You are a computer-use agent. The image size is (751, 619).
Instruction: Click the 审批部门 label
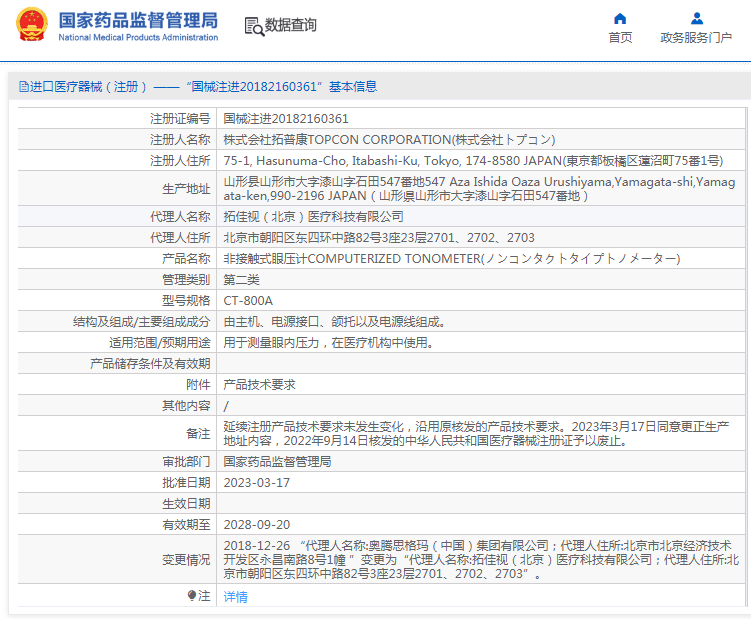click(x=186, y=462)
